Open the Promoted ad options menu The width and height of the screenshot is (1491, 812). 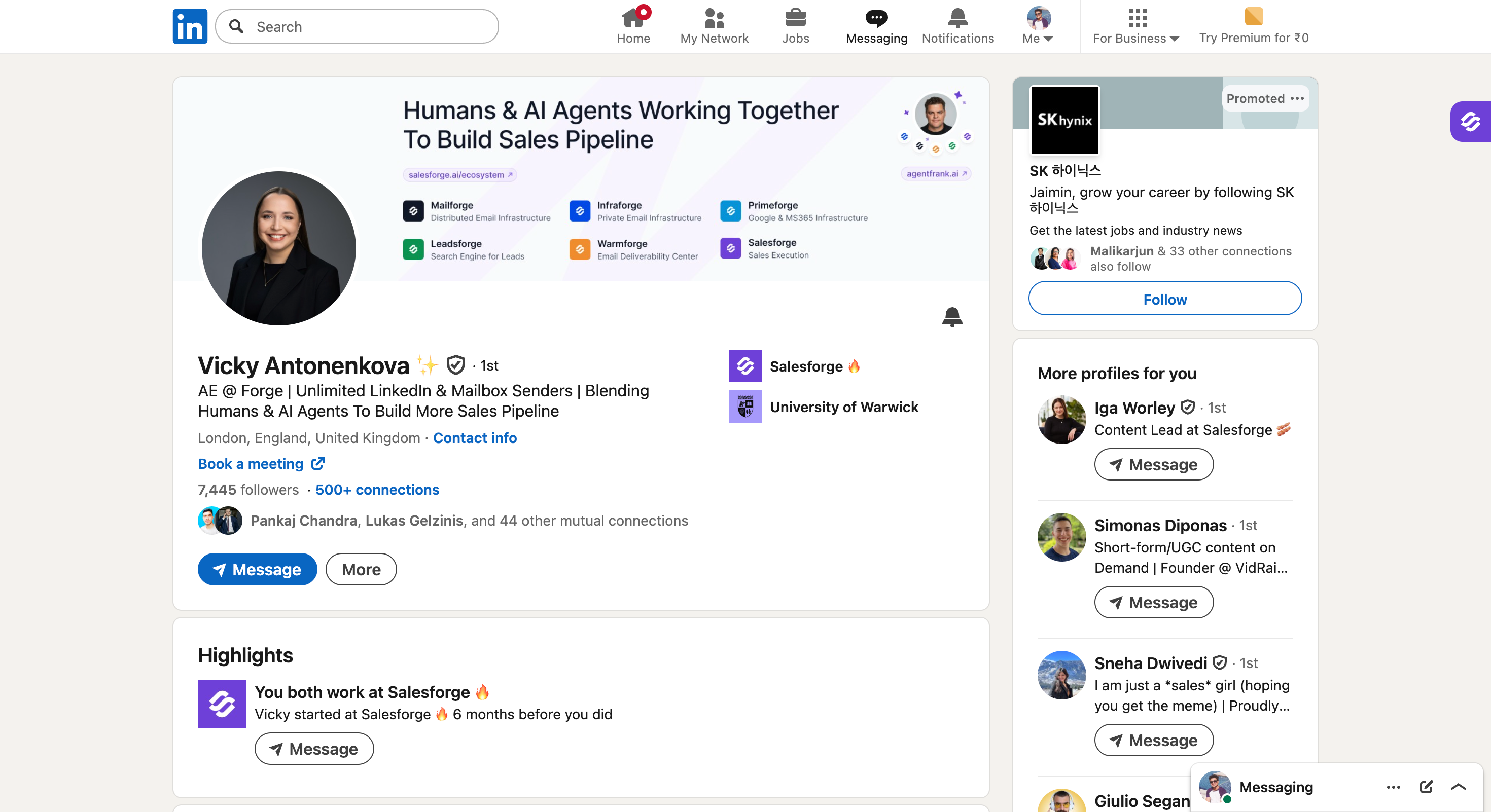pos(1297,98)
